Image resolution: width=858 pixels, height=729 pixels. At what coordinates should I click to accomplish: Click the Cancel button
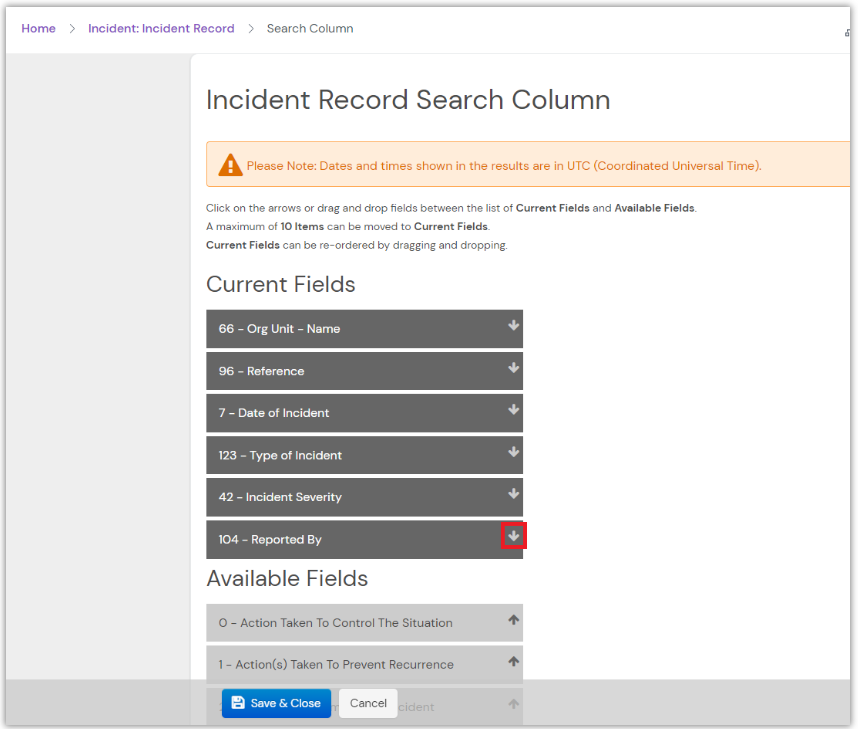point(368,703)
